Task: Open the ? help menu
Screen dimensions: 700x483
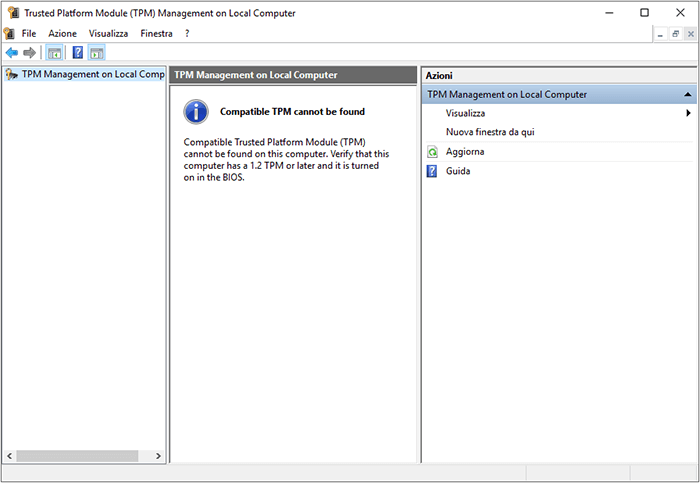Action: pyautogui.click(x=187, y=33)
